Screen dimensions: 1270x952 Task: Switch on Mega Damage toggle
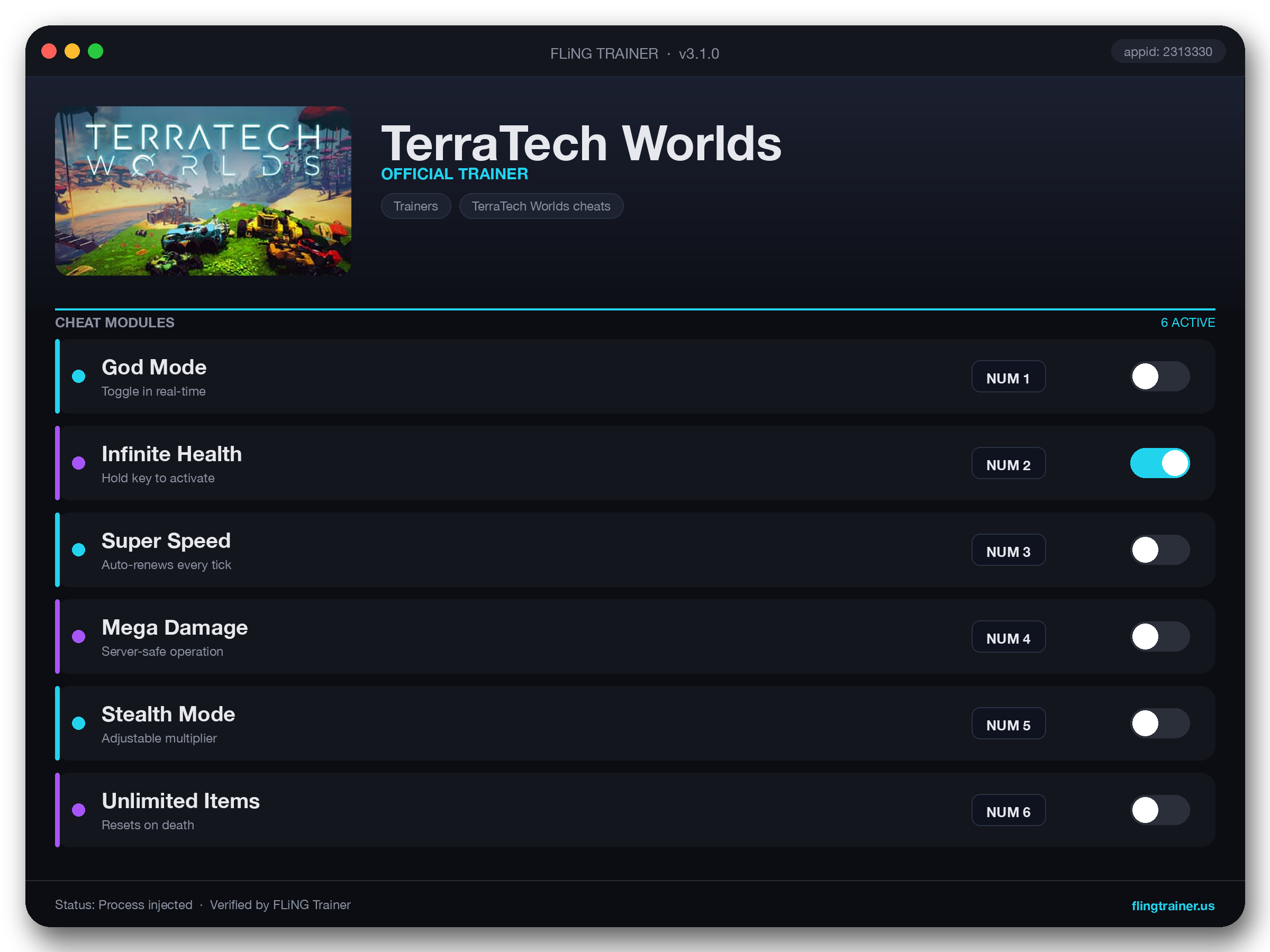point(1160,636)
